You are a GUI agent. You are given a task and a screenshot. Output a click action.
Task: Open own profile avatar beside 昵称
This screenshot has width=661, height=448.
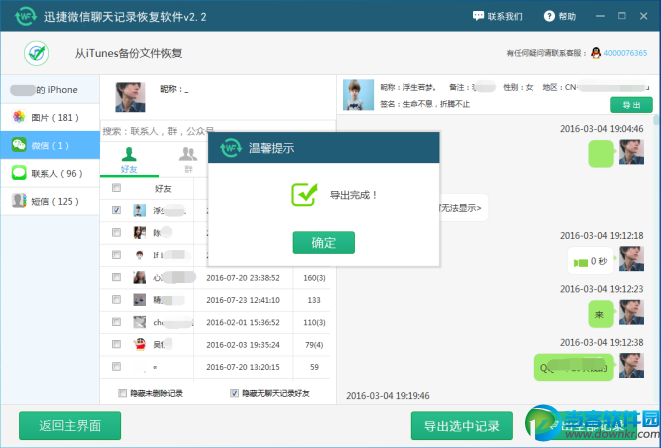130,97
